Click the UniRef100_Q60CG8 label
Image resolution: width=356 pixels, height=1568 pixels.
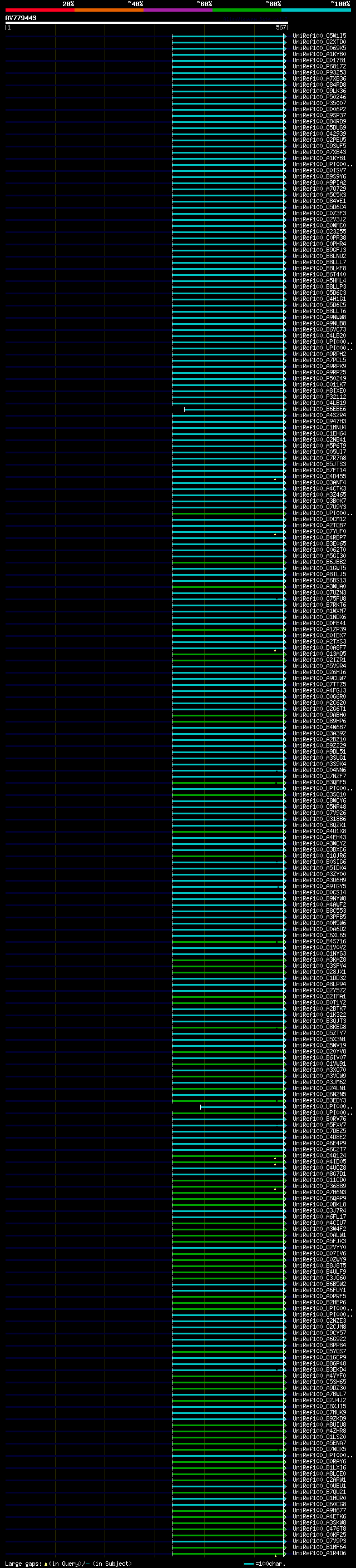pyautogui.click(x=319, y=1504)
